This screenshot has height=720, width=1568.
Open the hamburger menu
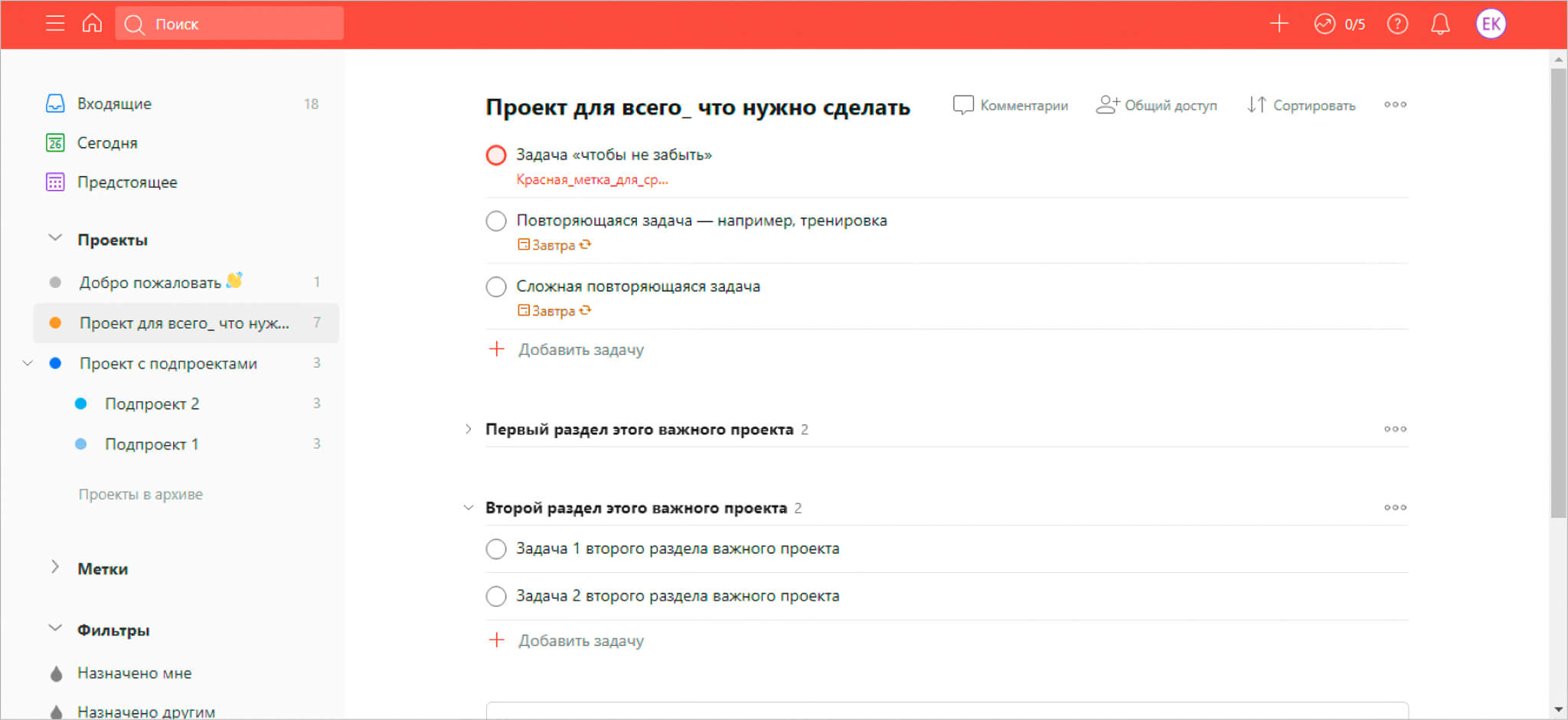54,24
